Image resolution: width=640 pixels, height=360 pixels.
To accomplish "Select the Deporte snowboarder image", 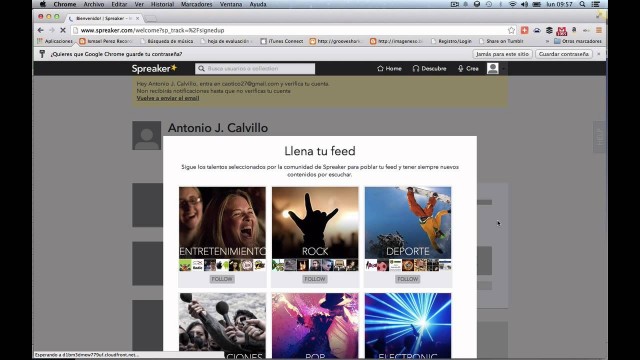I will pos(408,223).
